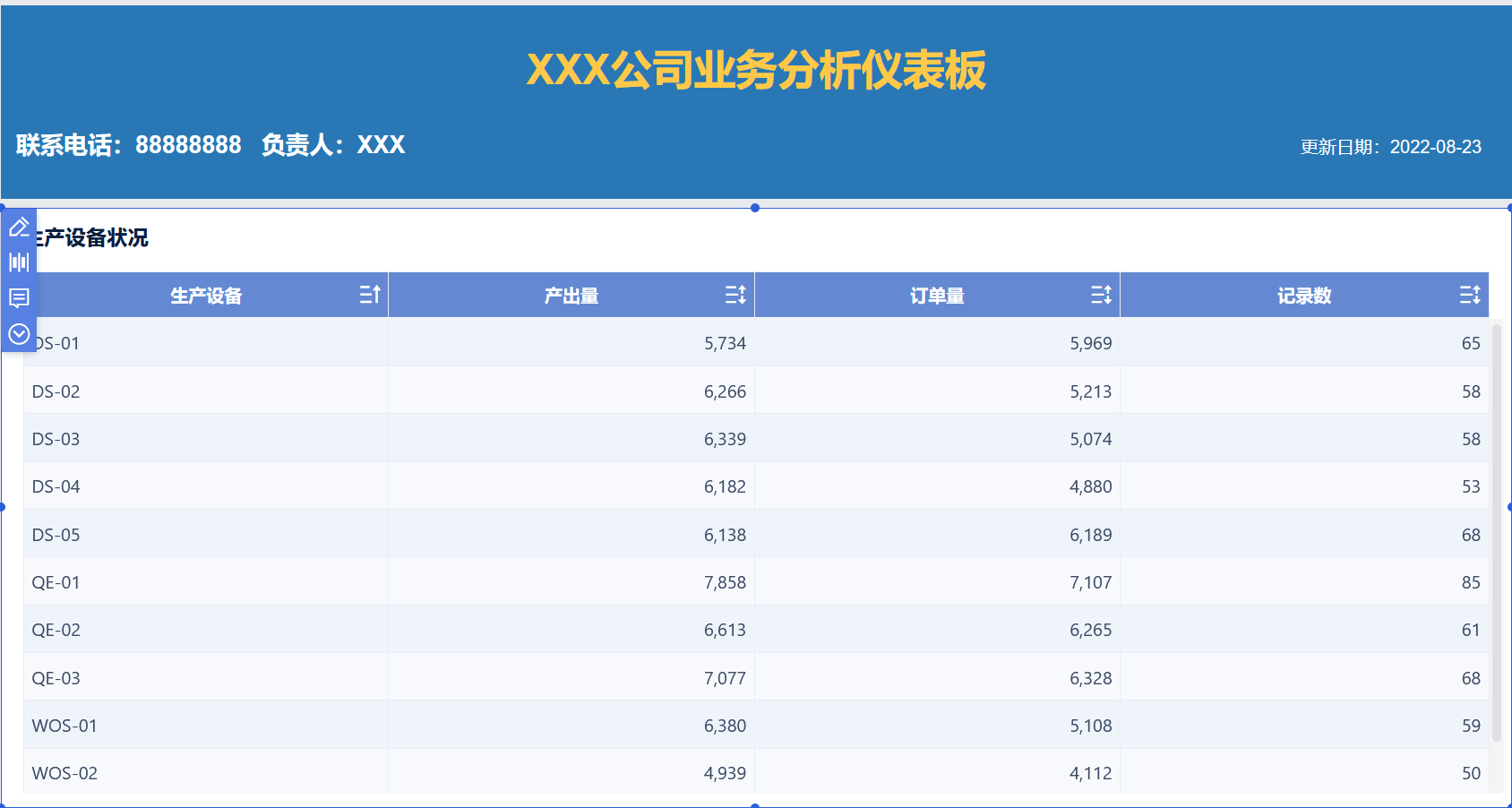Select the 产出量 column header label
The width and height of the screenshot is (1512, 808).
(x=571, y=296)
